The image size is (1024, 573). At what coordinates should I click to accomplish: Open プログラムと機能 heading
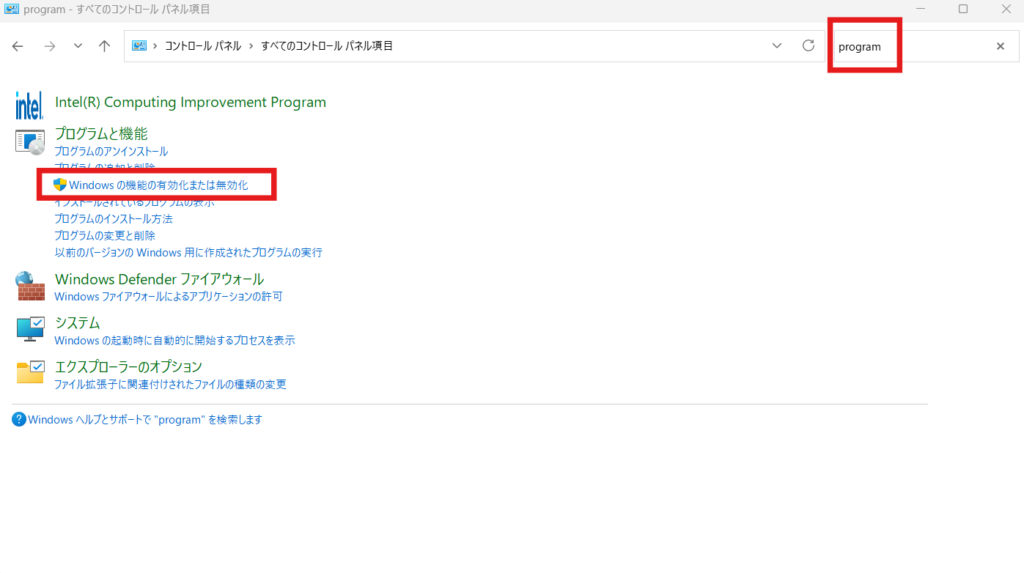101,133
